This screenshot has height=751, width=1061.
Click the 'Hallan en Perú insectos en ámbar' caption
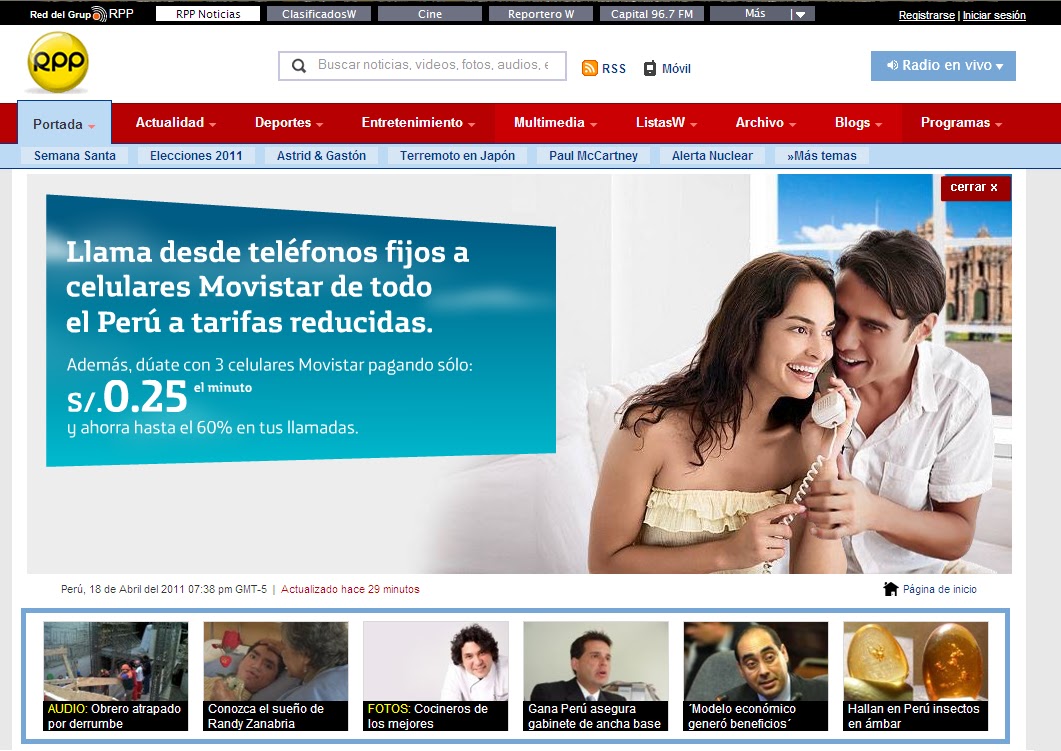[x=916, y=716]
